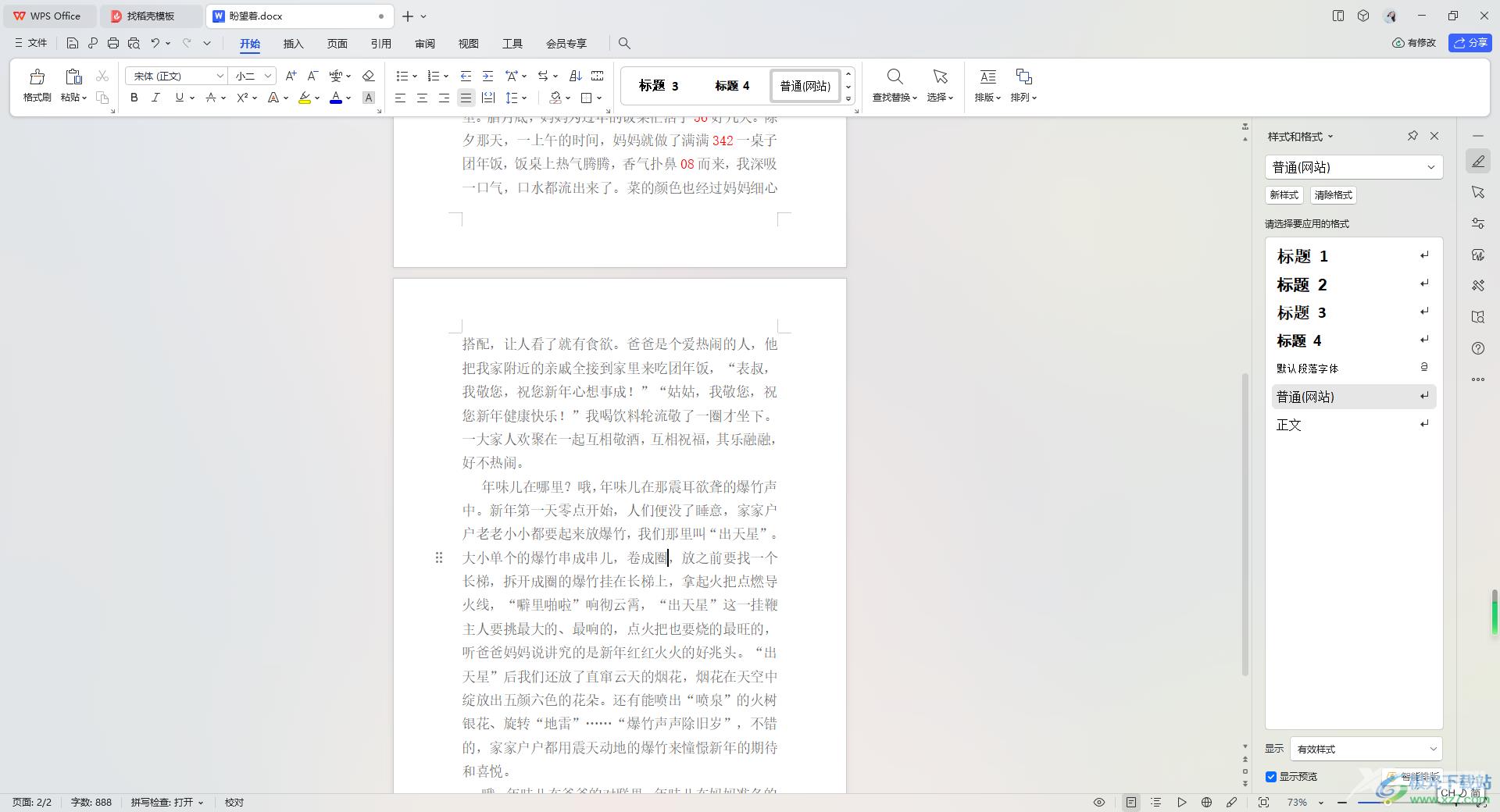
Task: Toggle Bold formatting
Action: pyautogui.click(x=134, y=98)
